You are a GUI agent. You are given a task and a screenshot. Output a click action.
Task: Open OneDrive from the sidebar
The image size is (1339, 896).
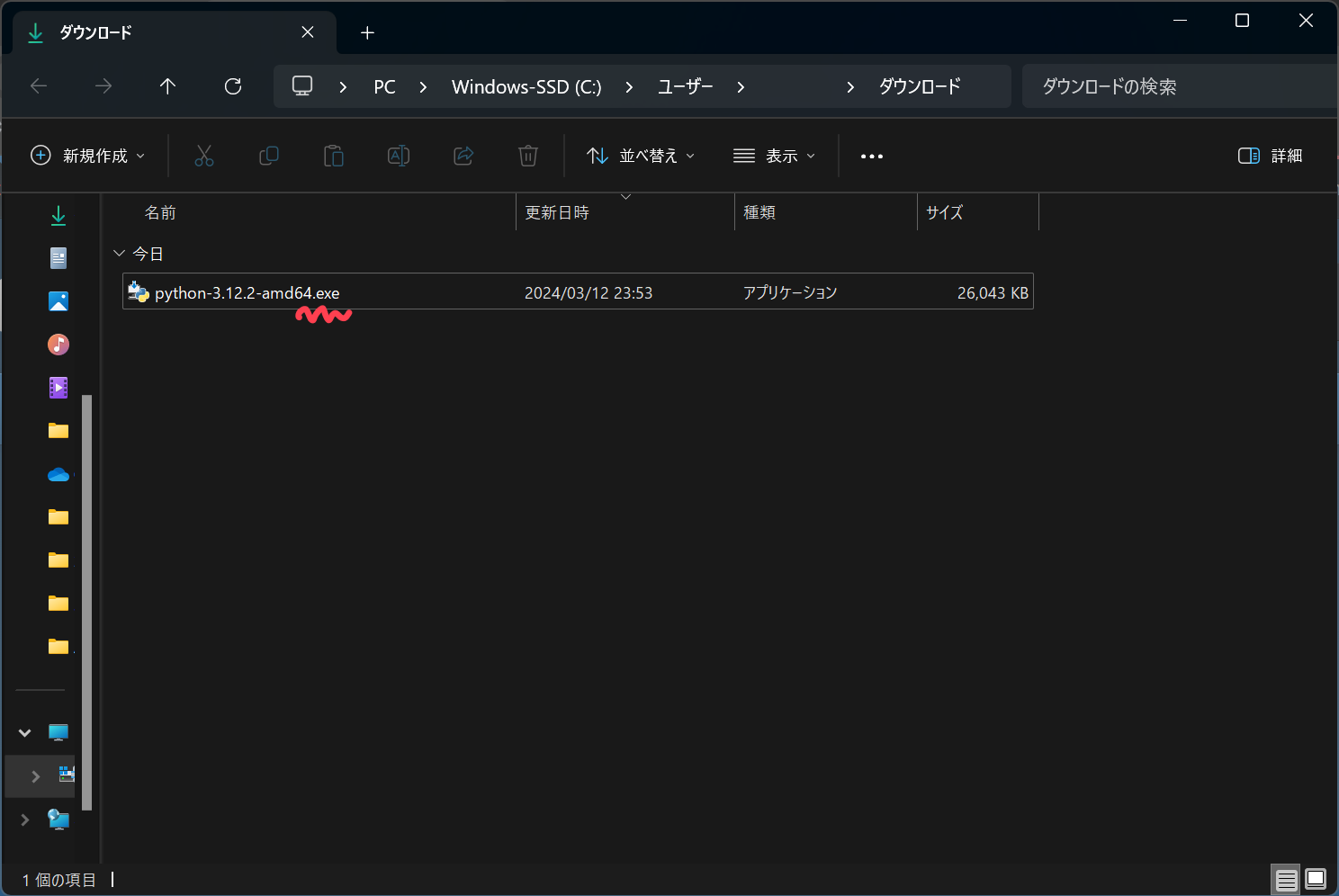[x=58, y=474]
